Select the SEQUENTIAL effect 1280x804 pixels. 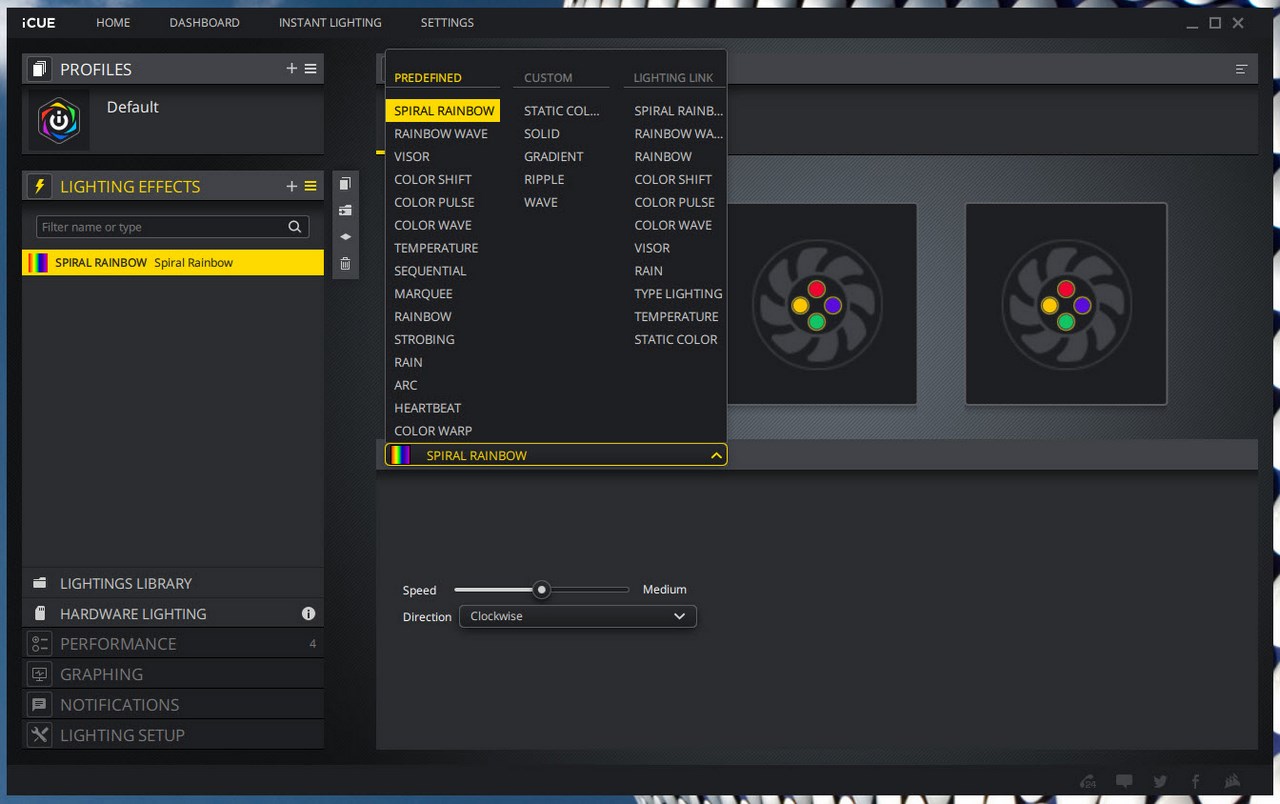pyautogui.click(x=430, y=271)
